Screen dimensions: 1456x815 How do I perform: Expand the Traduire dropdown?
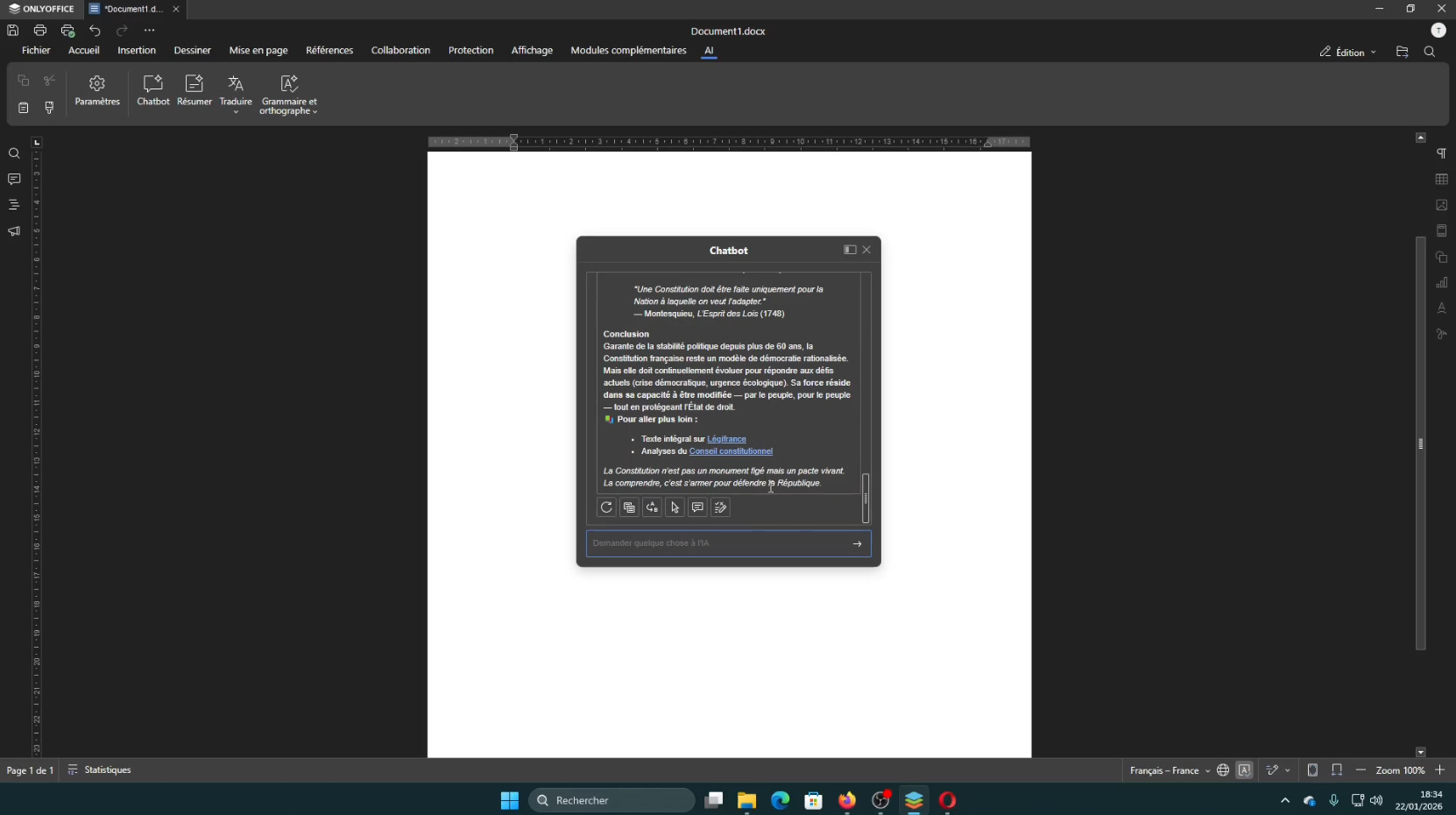coord(236,111)
